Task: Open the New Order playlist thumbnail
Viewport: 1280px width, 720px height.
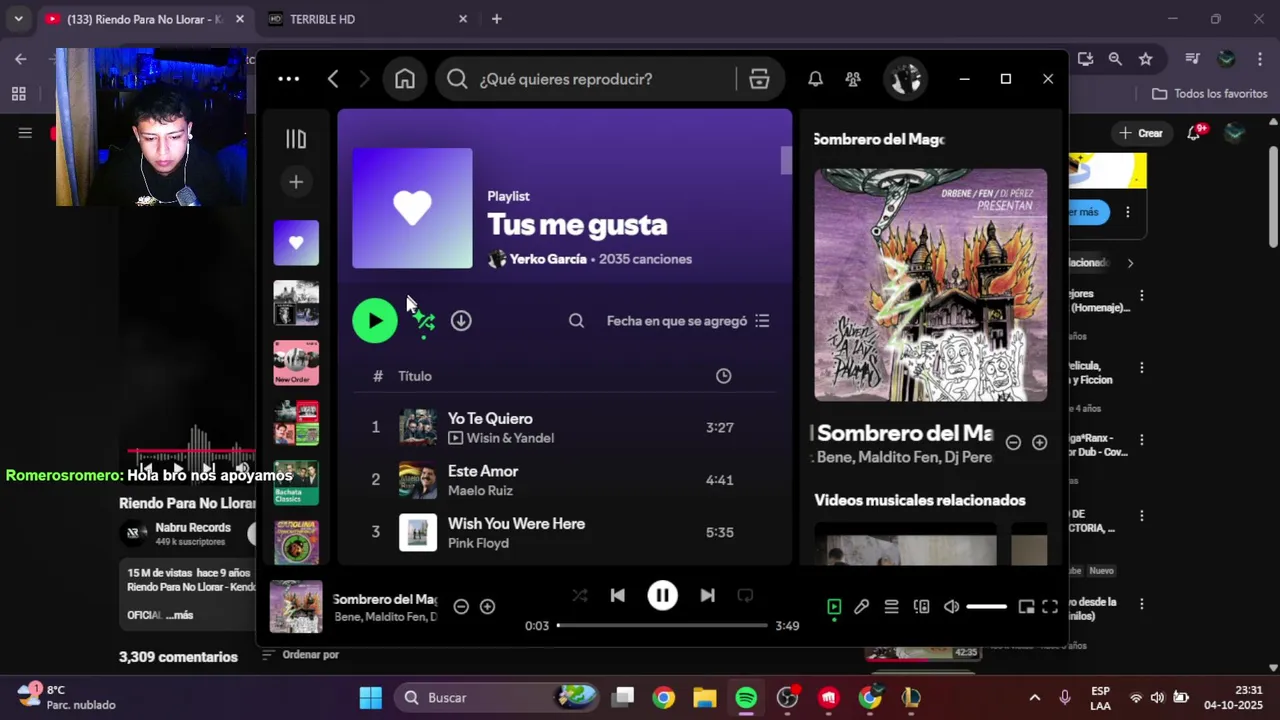Action: tap(296, 363)
